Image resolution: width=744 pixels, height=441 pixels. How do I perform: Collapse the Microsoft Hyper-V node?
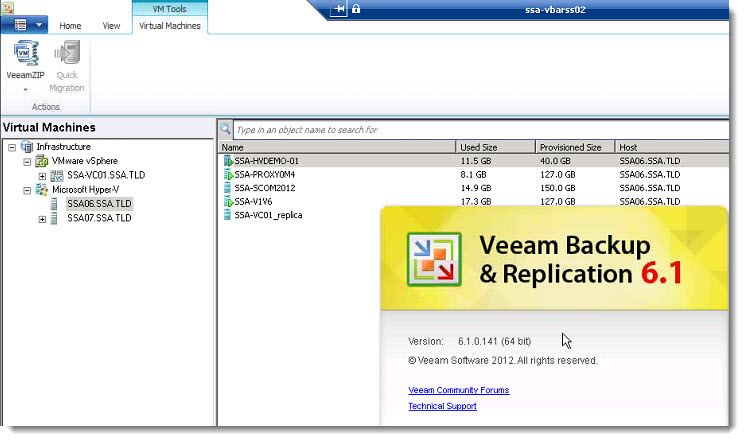(27, 190)
